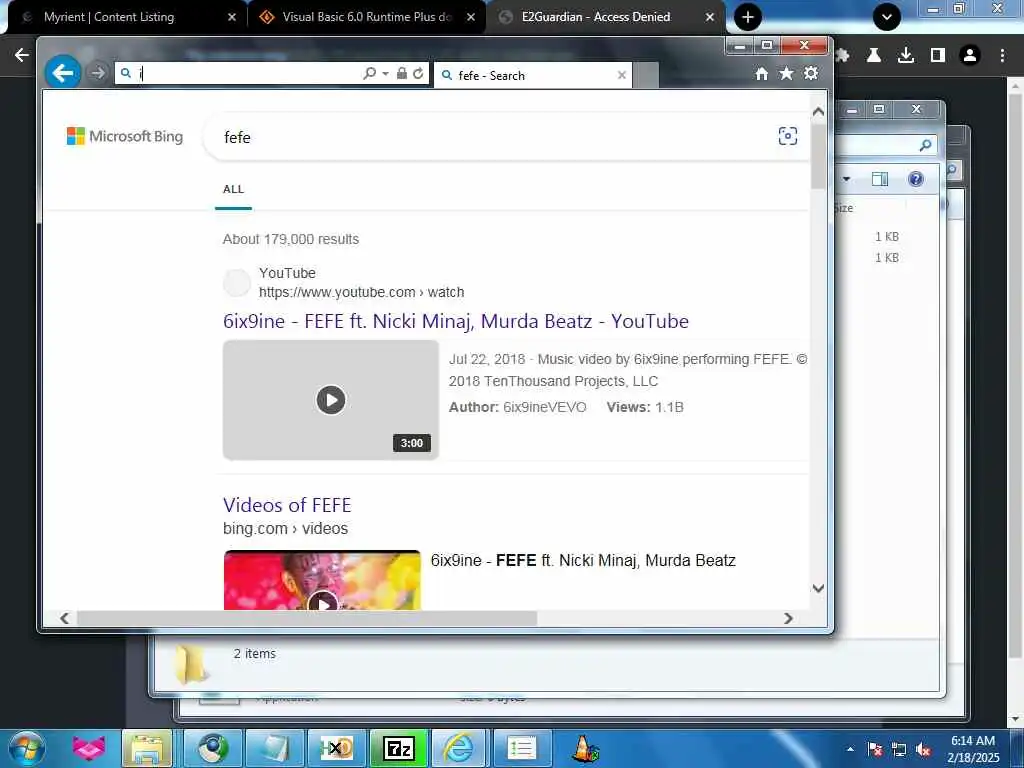Select the ALL results tab on Bing
Viewport: 1024px width, 768px height.
click(x=233, y=189)
